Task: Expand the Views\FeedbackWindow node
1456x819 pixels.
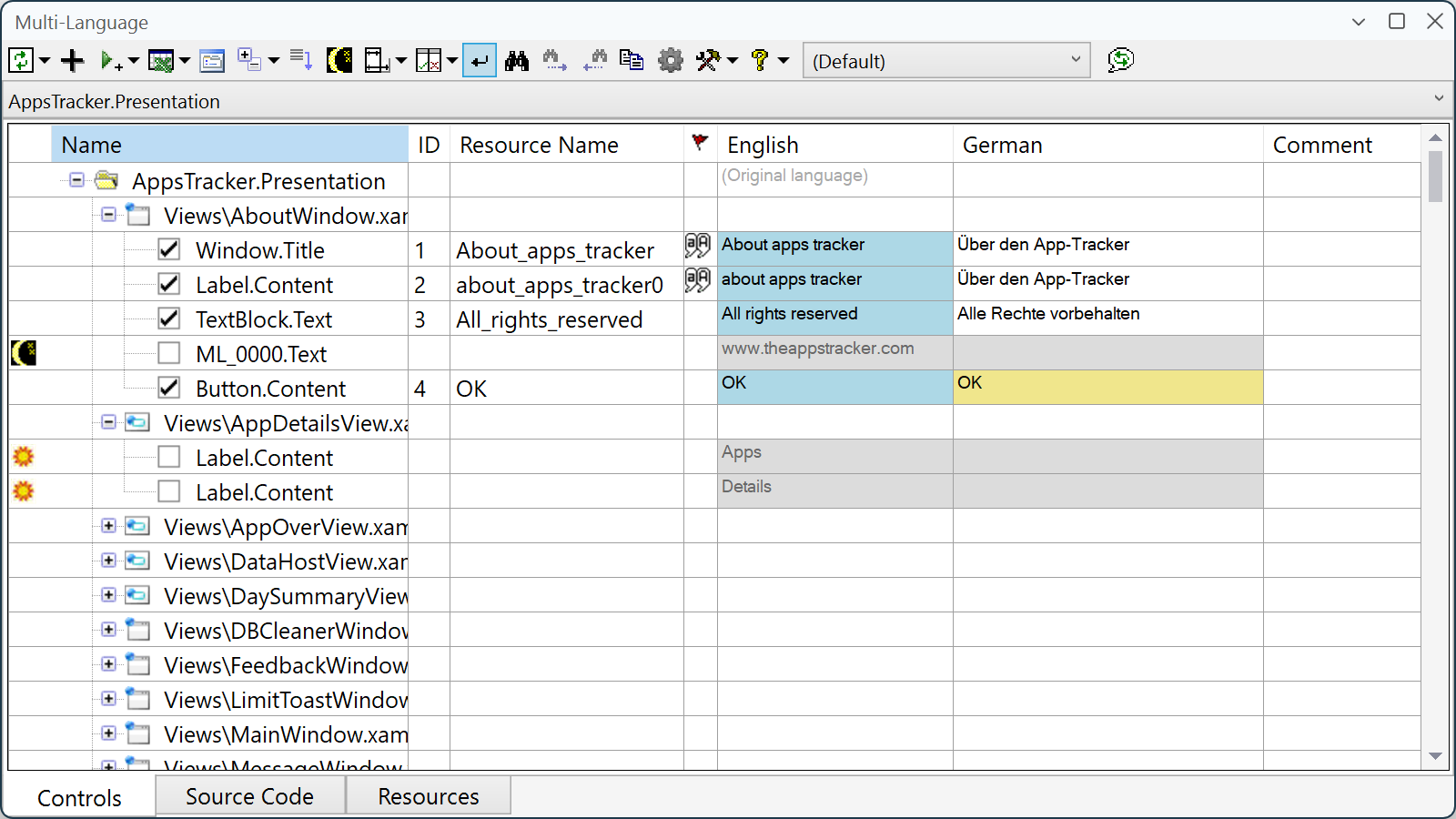Action: coord(109,664)
